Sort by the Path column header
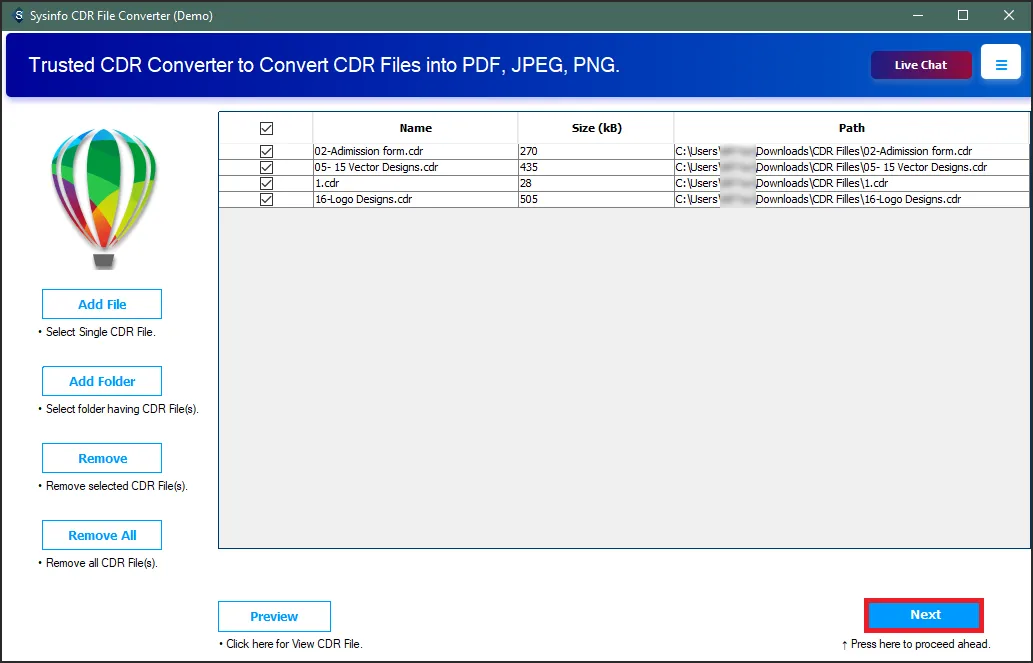 851,128
